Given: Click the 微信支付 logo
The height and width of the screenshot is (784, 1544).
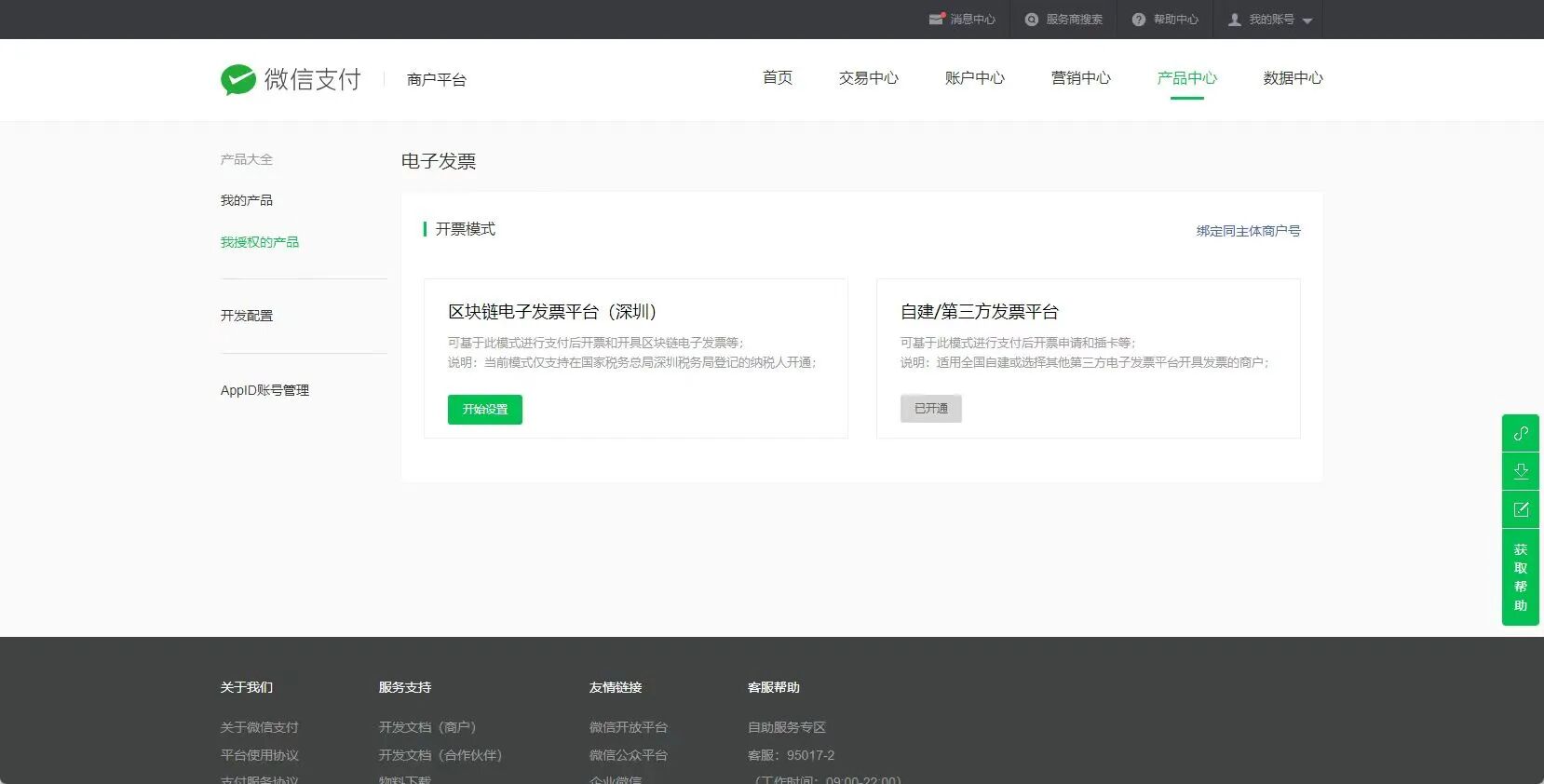Looking at the screenshot, I should tap(291, 79).
